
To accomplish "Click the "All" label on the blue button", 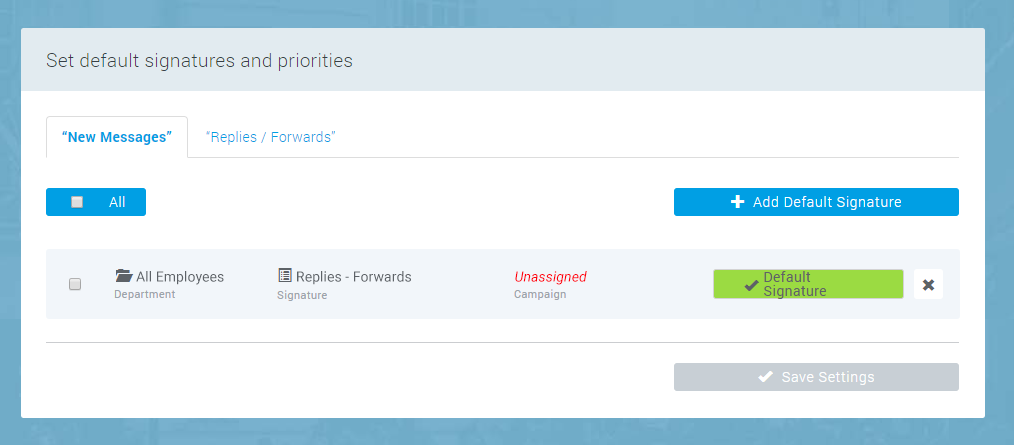I will (x=117, y=202).
